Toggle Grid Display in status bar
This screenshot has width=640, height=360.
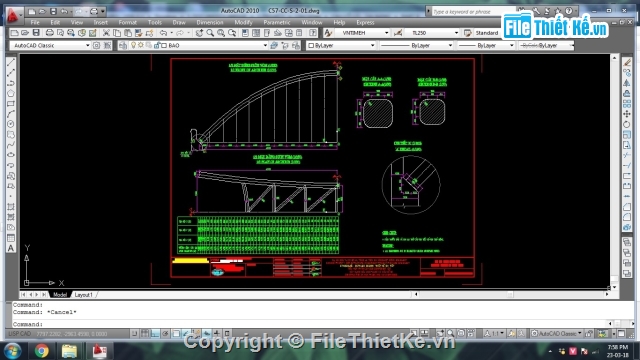pos(145,333)
